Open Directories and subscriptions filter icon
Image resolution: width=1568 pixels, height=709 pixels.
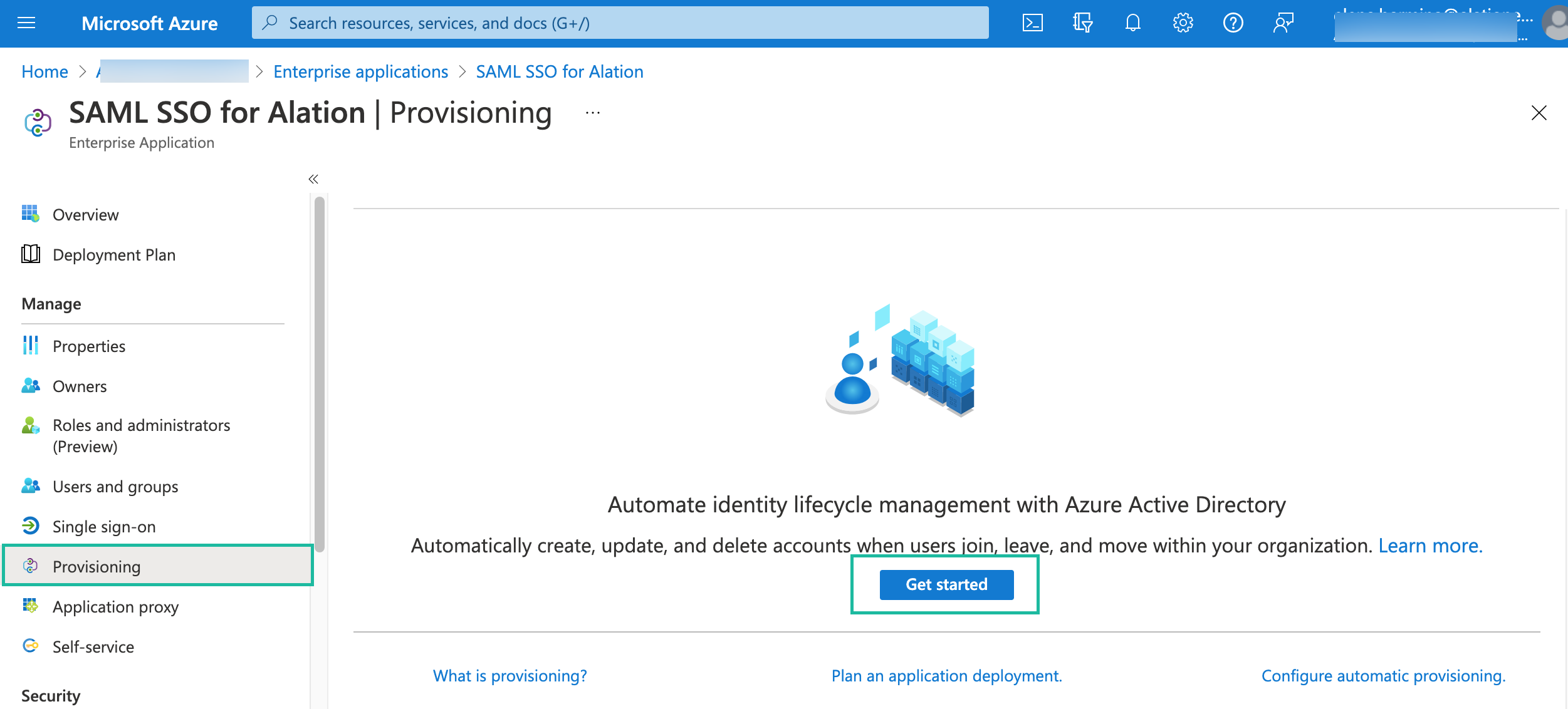point(1082,23)
